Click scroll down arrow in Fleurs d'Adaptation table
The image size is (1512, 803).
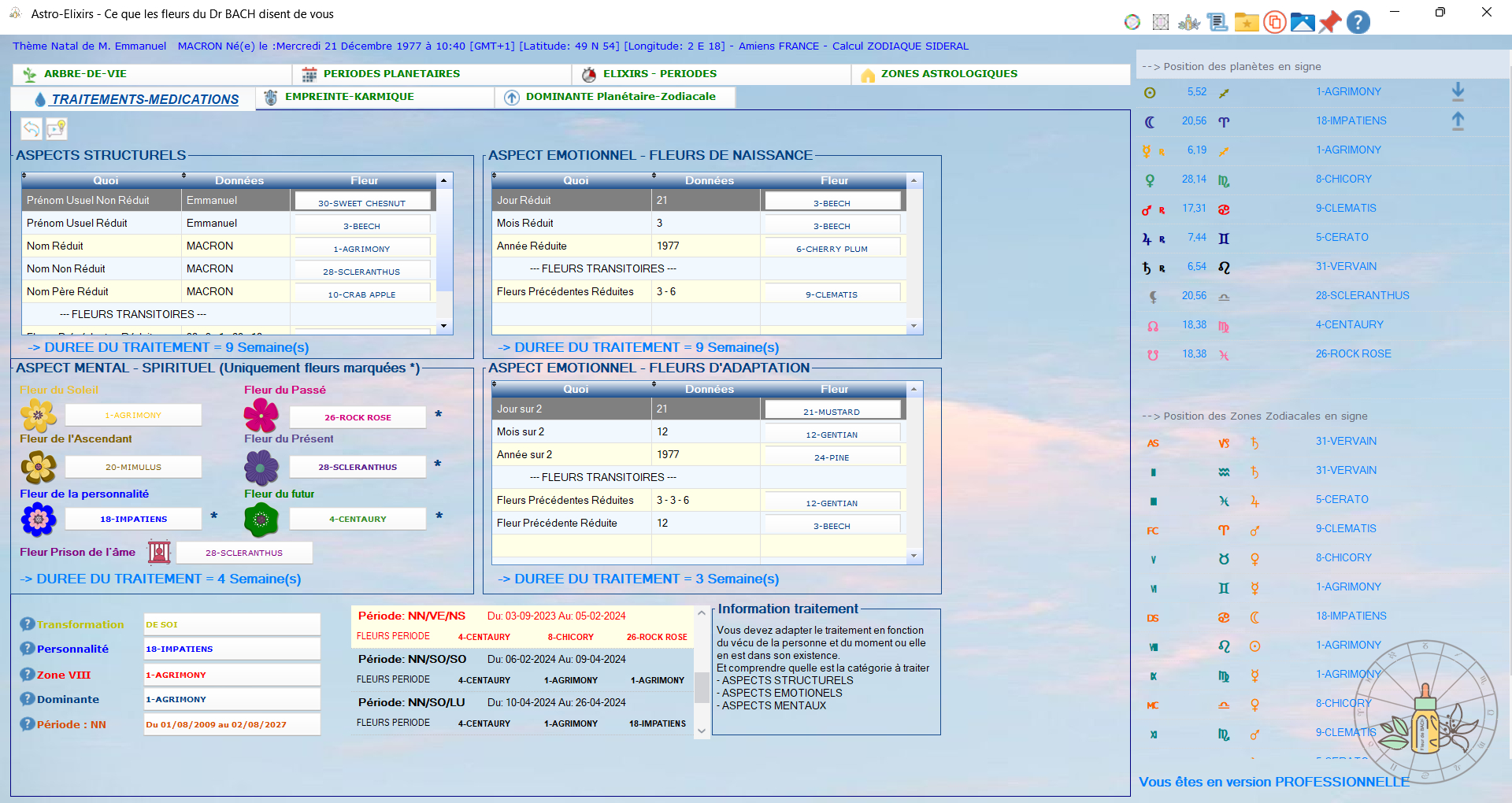(914, 556)
